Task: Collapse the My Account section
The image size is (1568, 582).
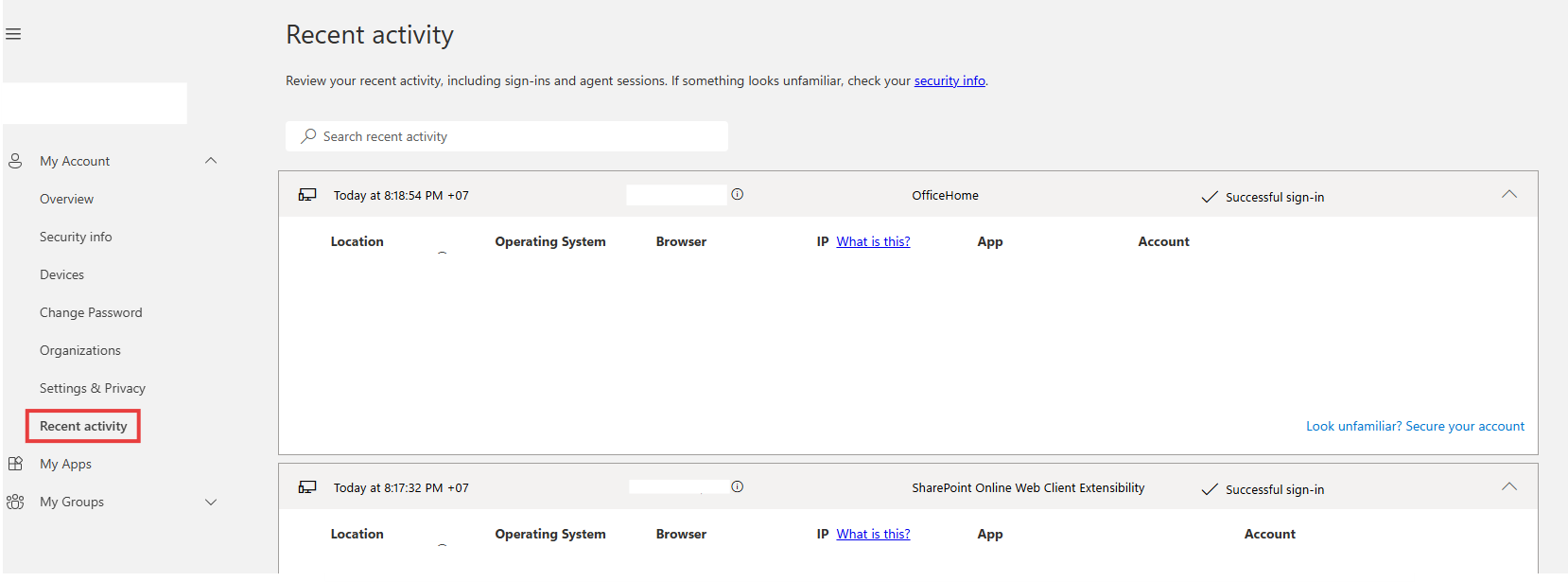Action: coord(211,161)
